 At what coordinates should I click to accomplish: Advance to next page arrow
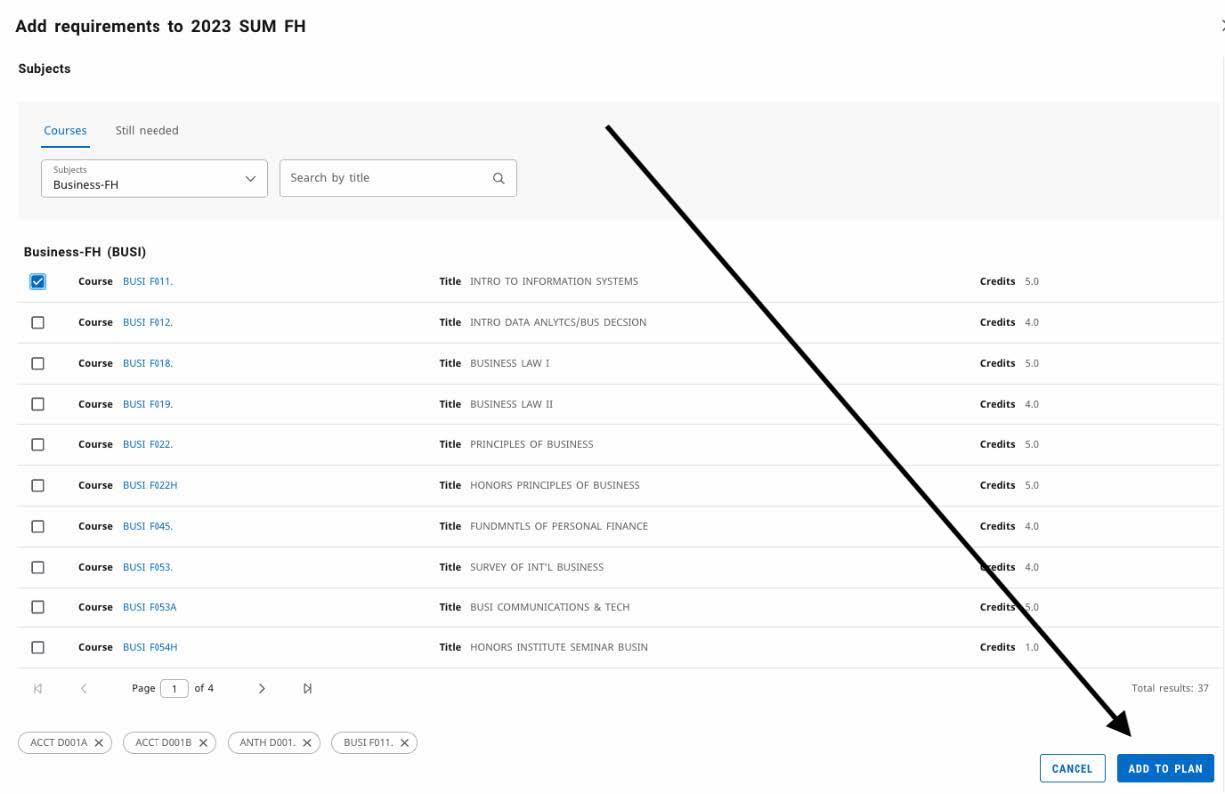262,688
